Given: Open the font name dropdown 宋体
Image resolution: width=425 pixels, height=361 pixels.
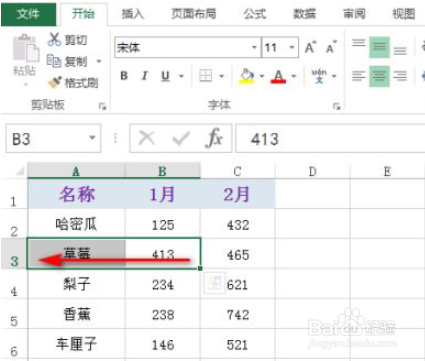Looking at the screenshot, I should 254,47.
